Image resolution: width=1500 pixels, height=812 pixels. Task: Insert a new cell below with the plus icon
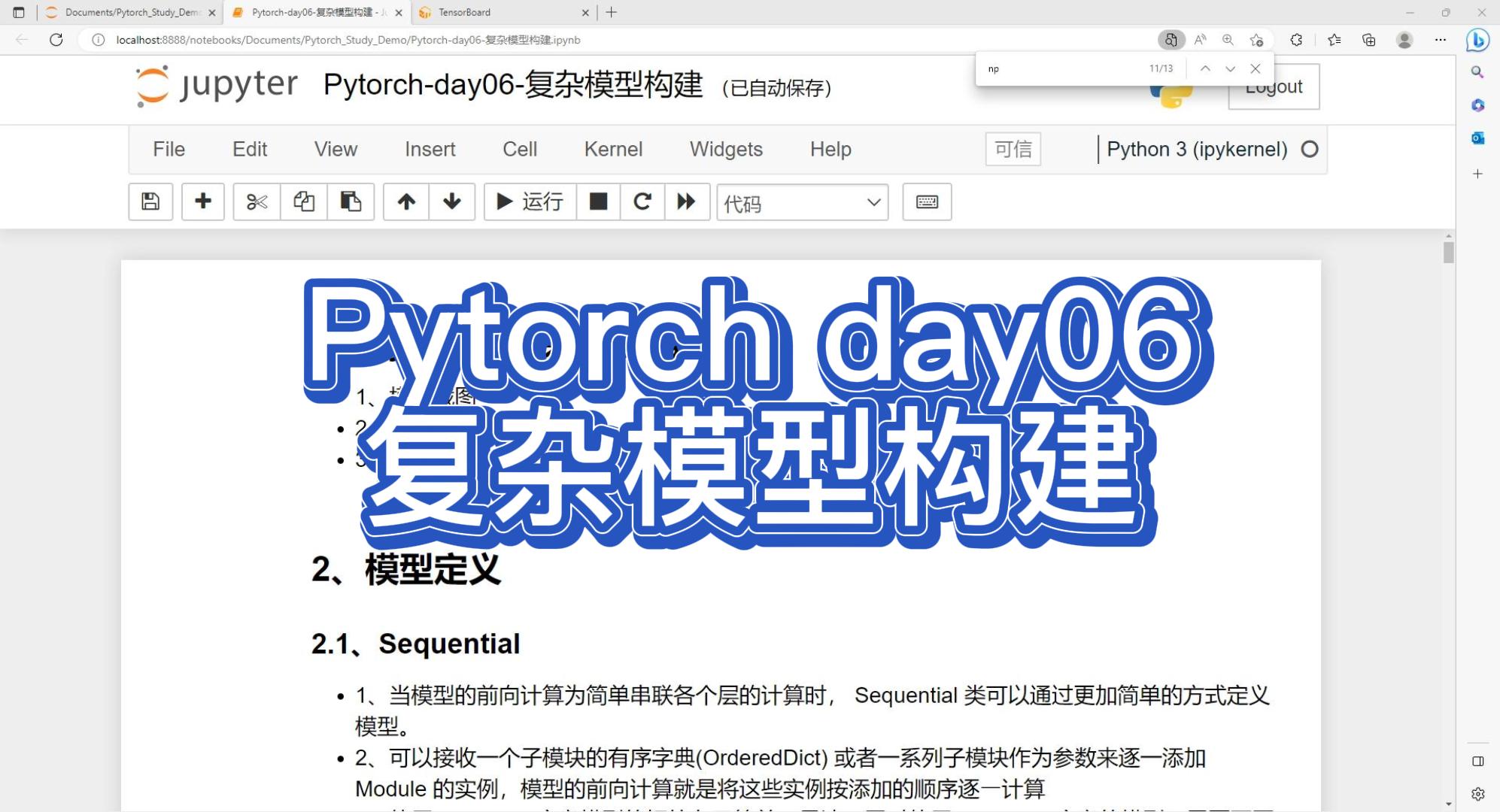coord(202,201)
